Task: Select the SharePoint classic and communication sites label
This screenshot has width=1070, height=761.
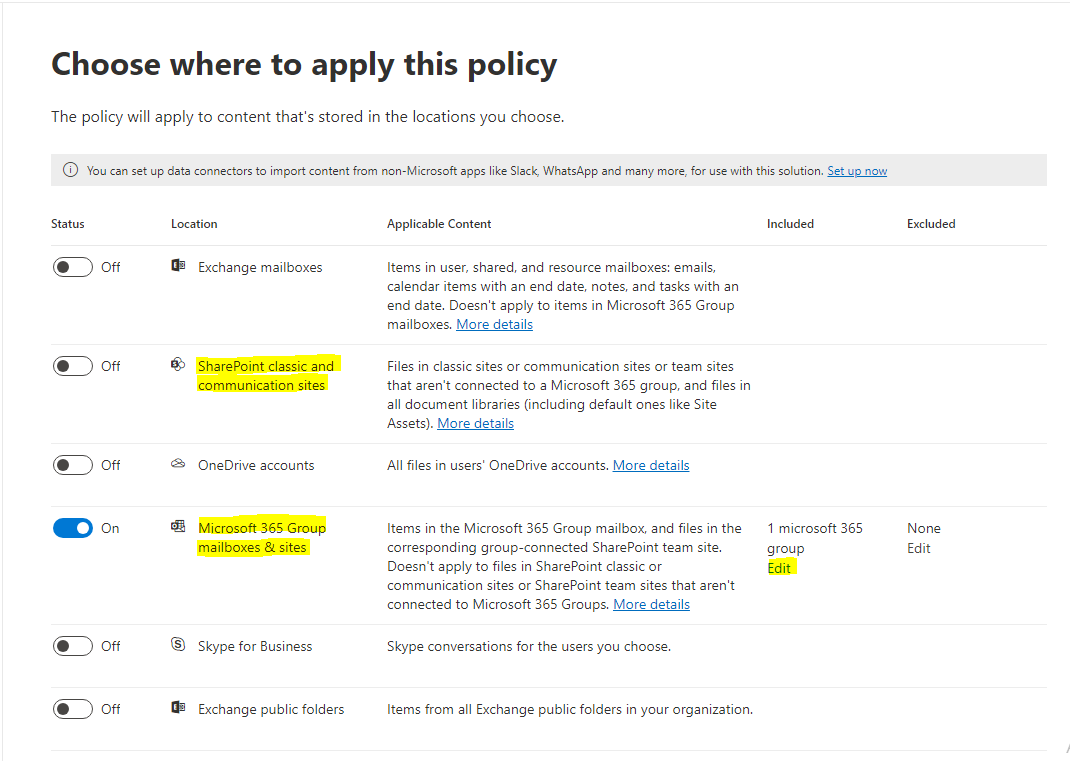Action: pos(265,375)
